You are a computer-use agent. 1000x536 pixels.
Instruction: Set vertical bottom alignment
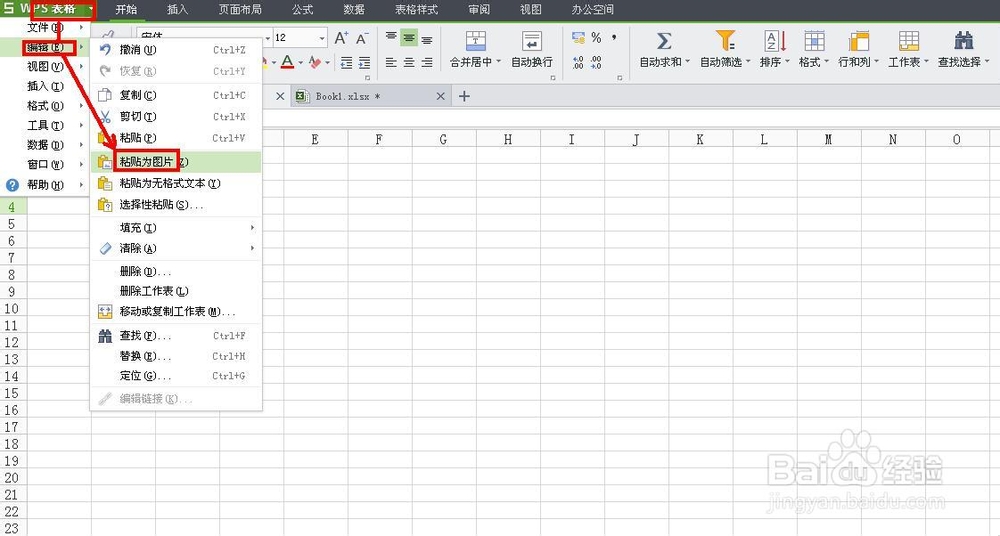[427, 39]
